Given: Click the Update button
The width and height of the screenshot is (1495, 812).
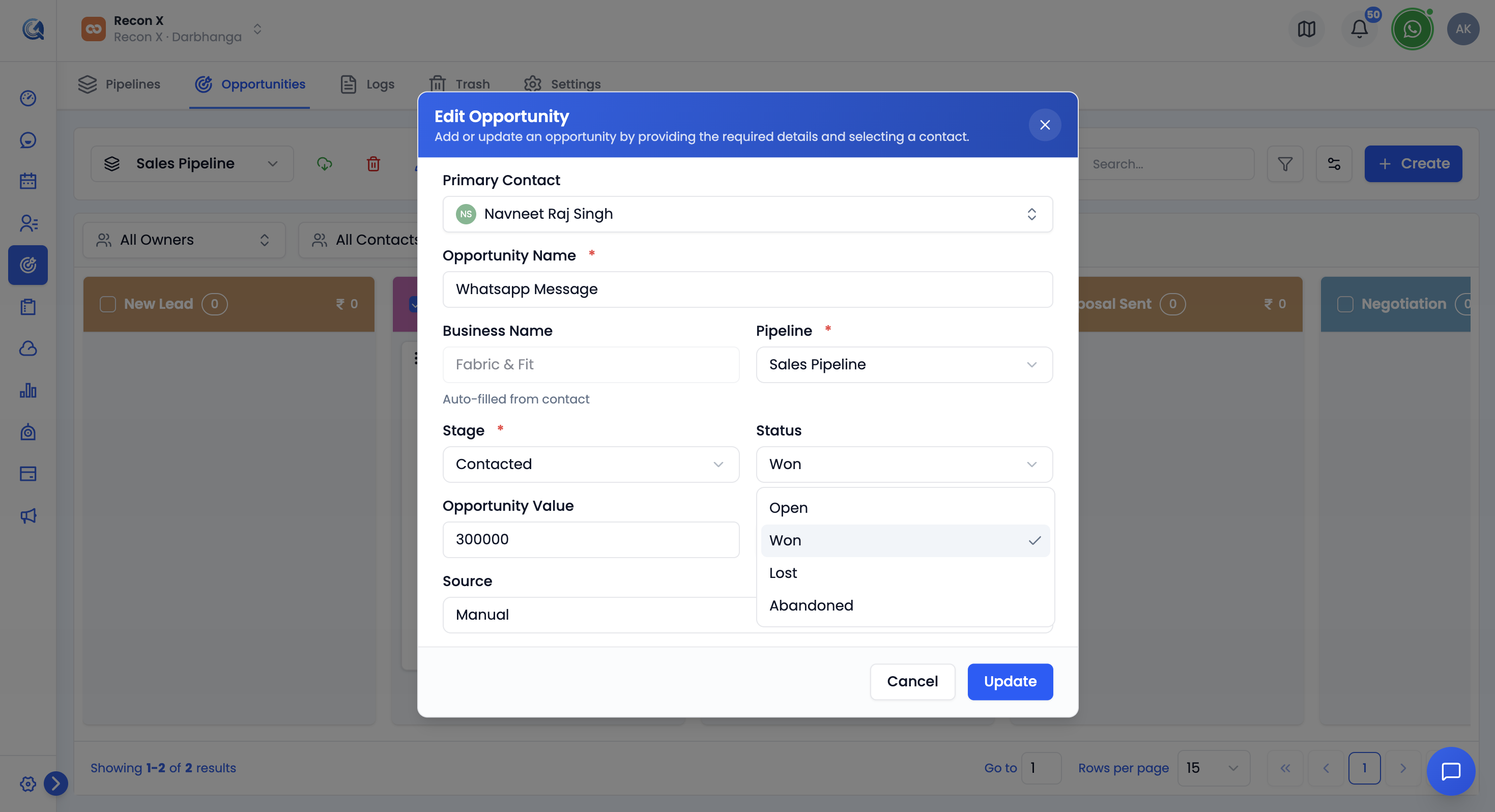Looking at the screenshot, I should tap(1010, 681).
